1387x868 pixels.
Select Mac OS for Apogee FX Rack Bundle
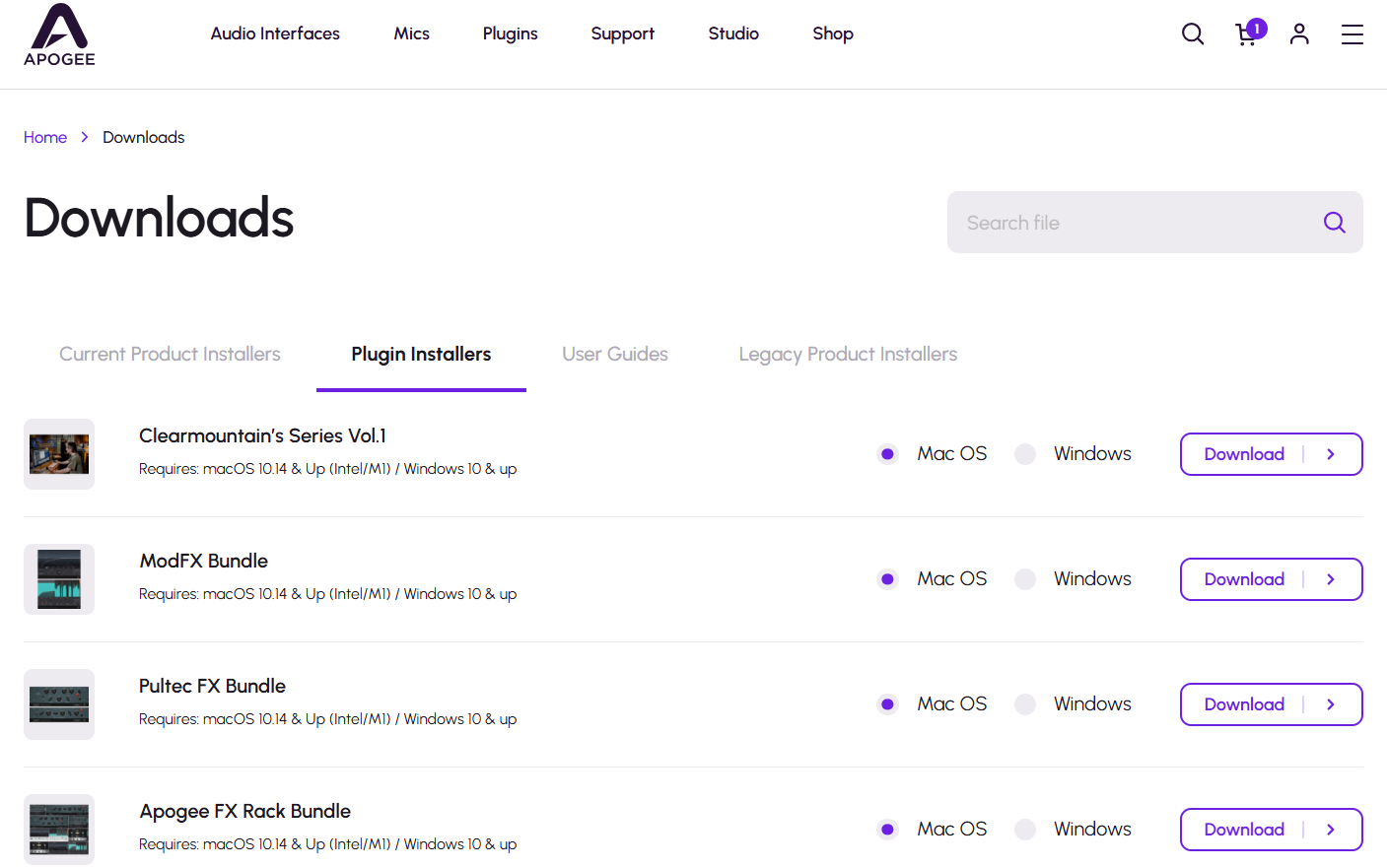(887, 830)
